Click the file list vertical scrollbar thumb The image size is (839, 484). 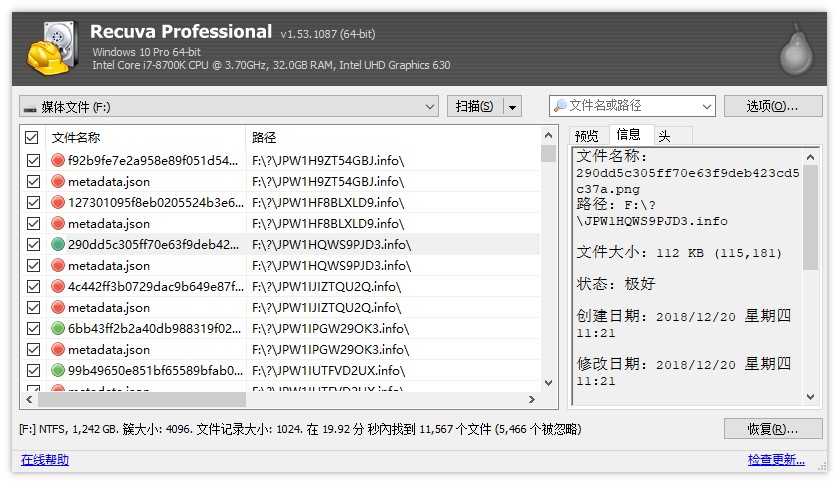point(548,153)
